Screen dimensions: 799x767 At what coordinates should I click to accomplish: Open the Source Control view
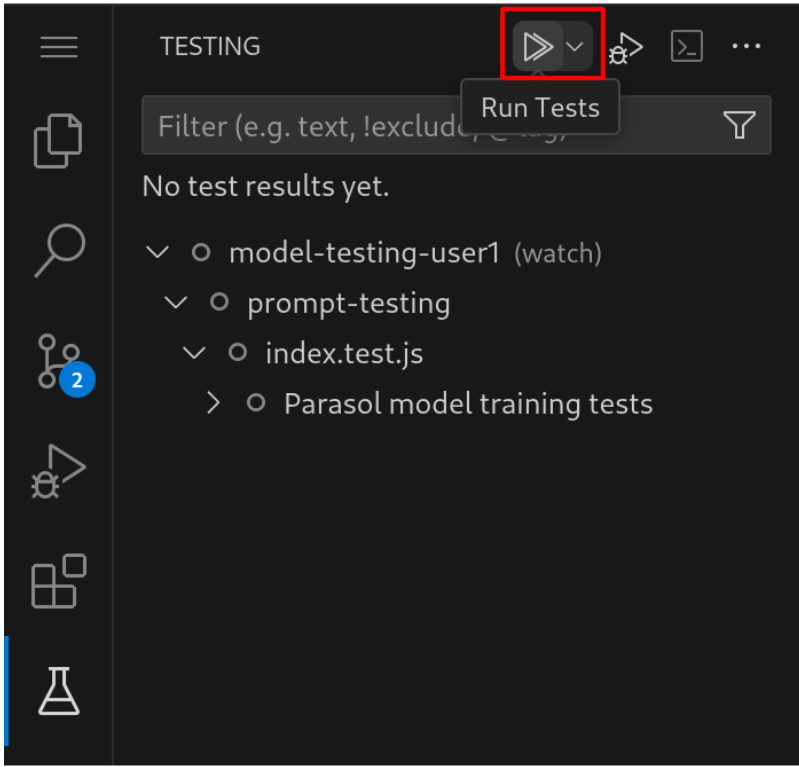coord(59,360)
